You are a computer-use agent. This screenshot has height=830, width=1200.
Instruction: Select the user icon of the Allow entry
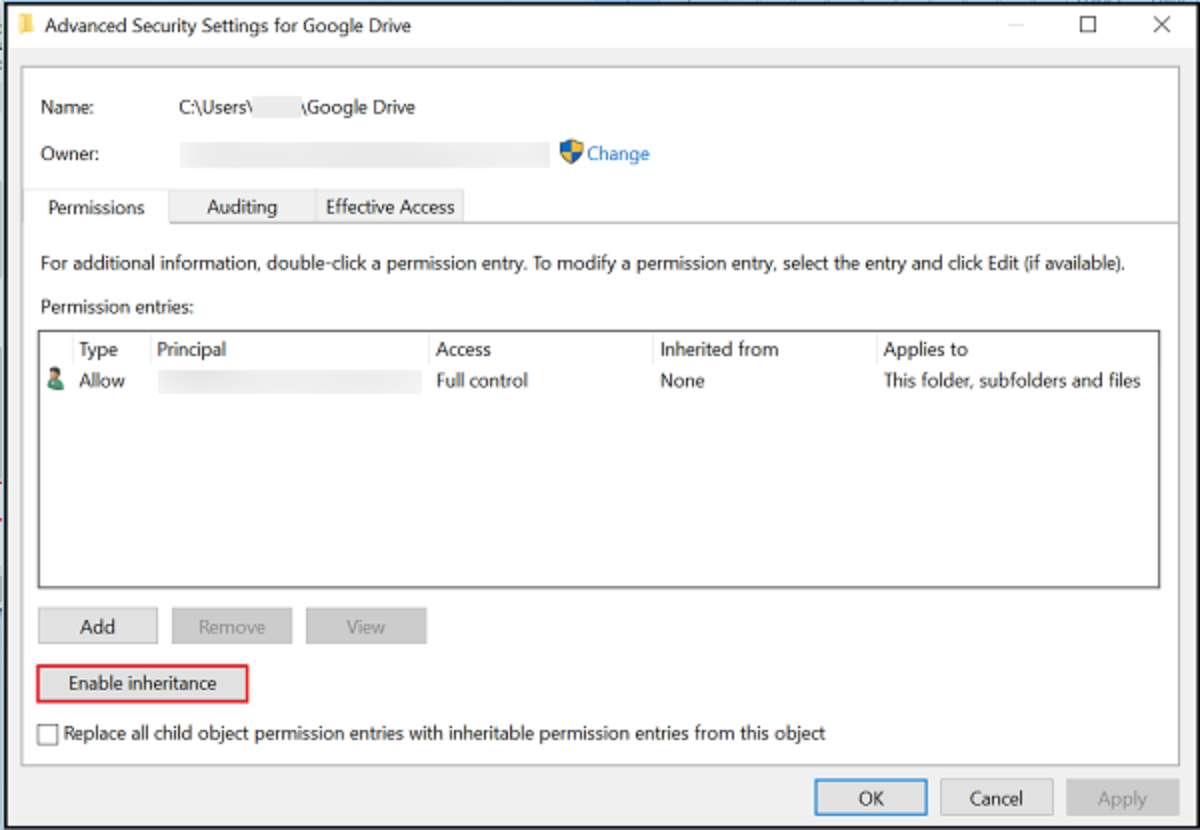tap(55, 380)
